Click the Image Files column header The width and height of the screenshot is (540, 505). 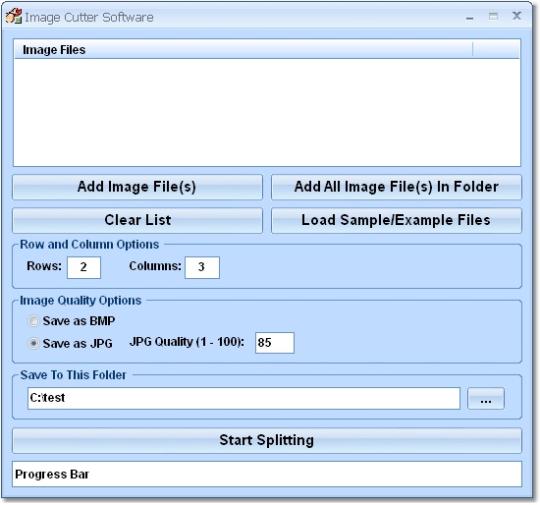click(243, 50)
